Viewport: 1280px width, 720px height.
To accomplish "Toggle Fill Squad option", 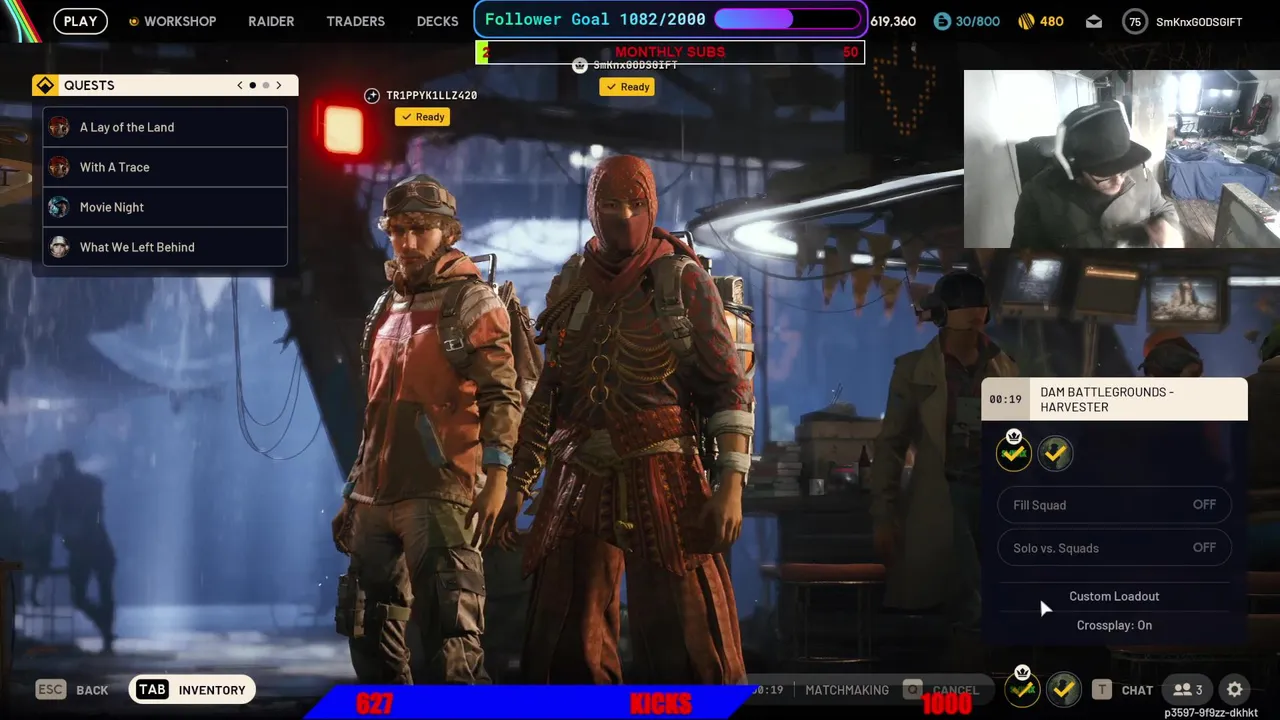I will coord(1114,505).
